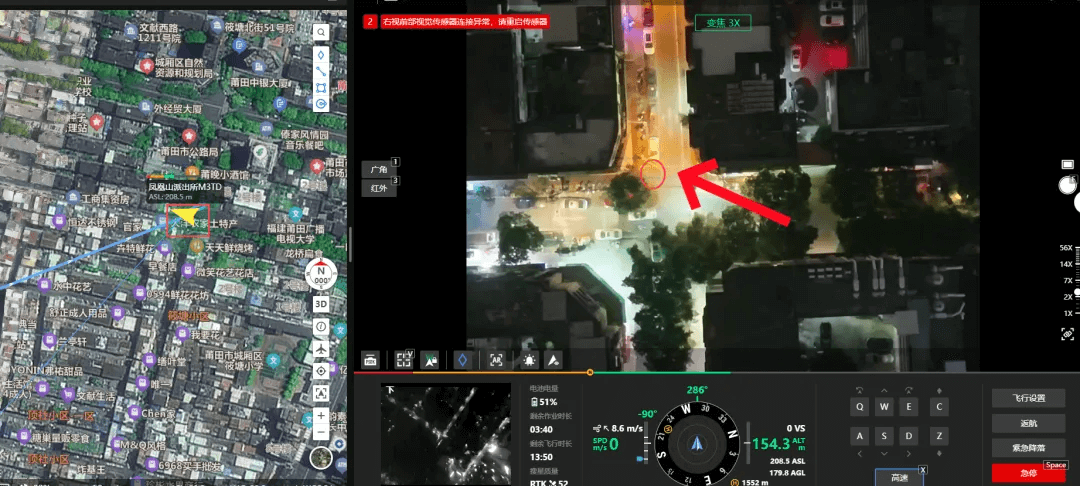Set zoom level to 7X
1080x486 pixels.
(x=1068, y=280)
